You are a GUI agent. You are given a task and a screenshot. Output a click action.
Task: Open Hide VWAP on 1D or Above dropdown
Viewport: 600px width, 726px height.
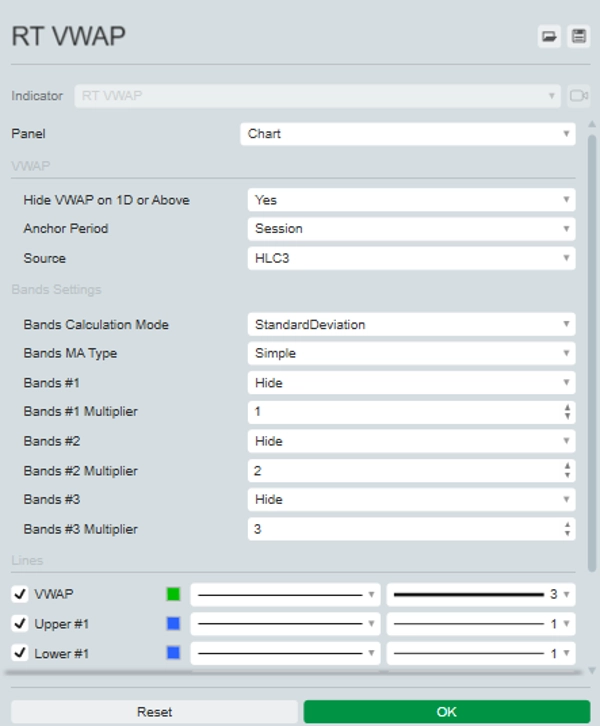click(x=411, y=200)
